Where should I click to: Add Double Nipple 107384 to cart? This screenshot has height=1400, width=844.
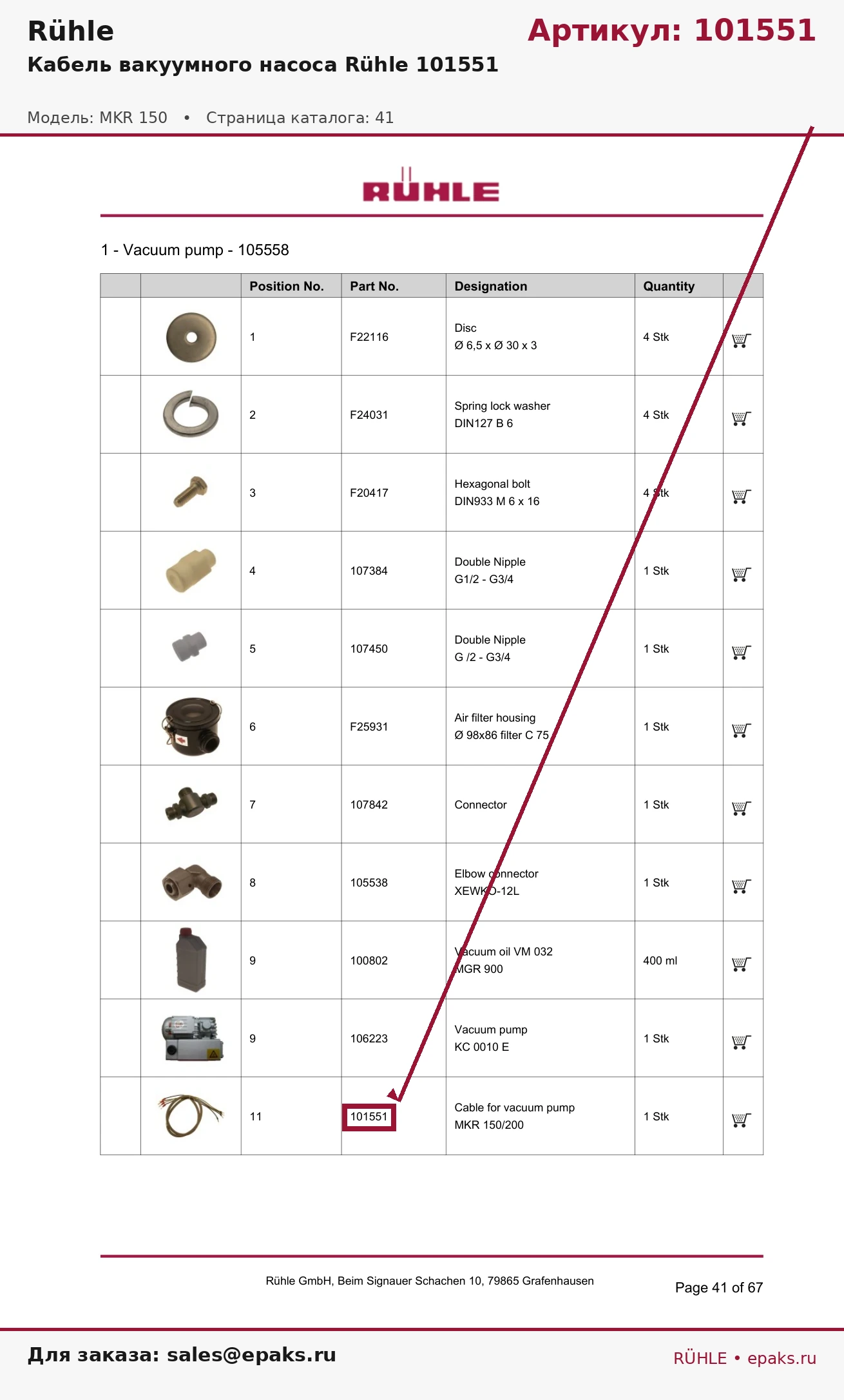(x=742, y=574)
